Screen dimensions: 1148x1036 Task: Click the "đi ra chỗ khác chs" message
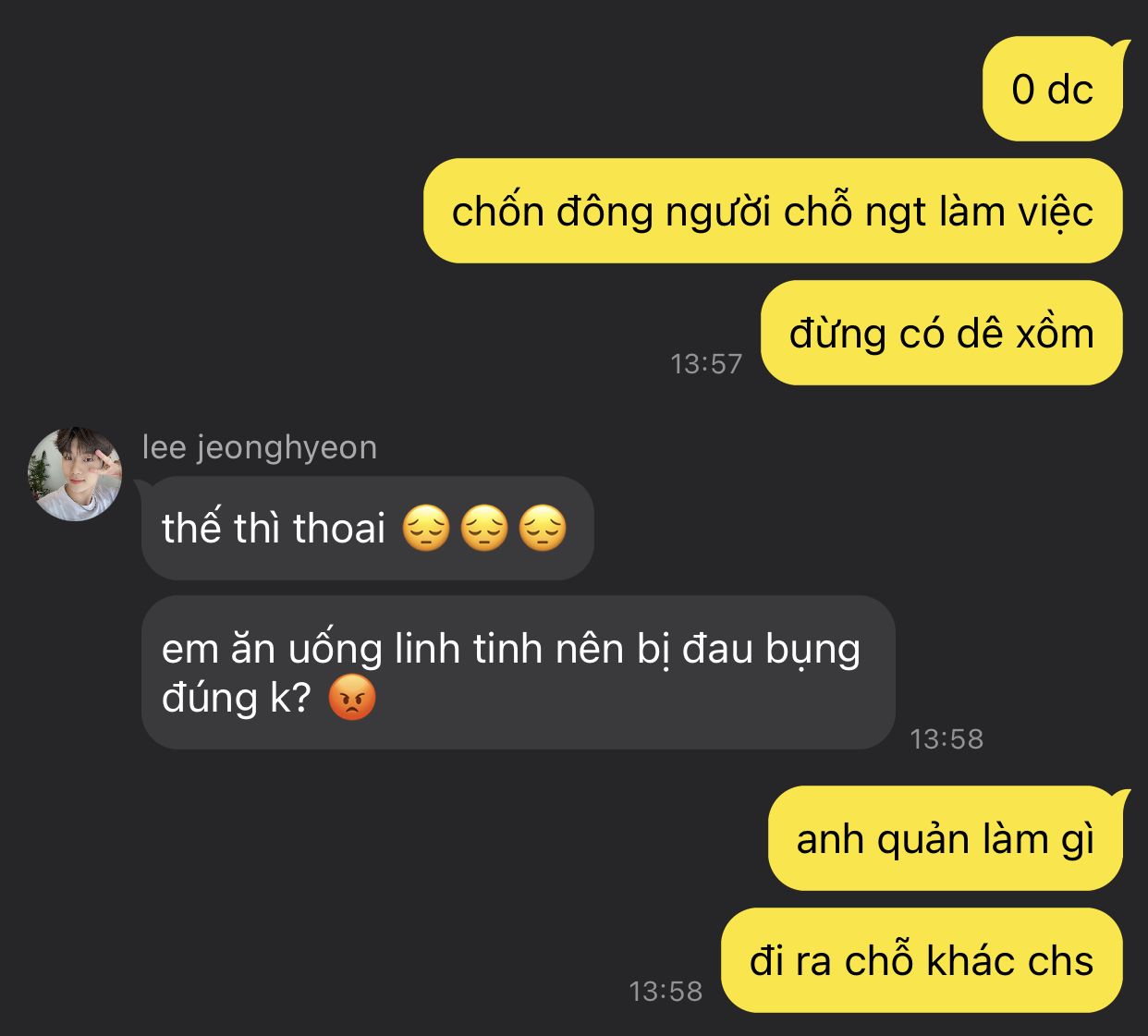click(922, 961)
